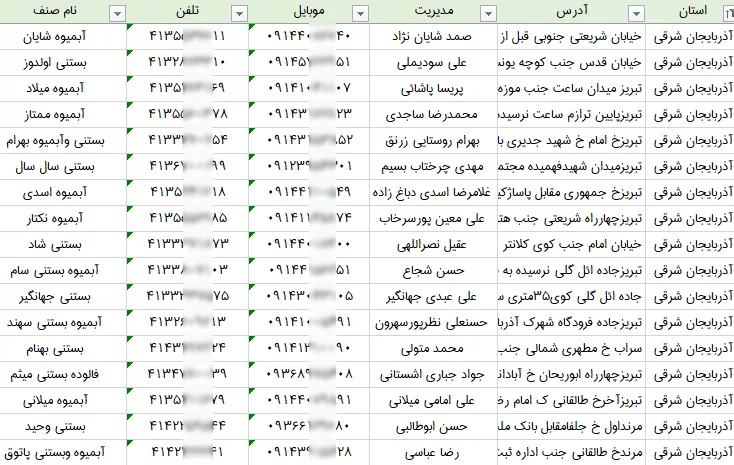
Task: Click the manager name علی معین پورسرخاب
Action: tap(432, 218)
